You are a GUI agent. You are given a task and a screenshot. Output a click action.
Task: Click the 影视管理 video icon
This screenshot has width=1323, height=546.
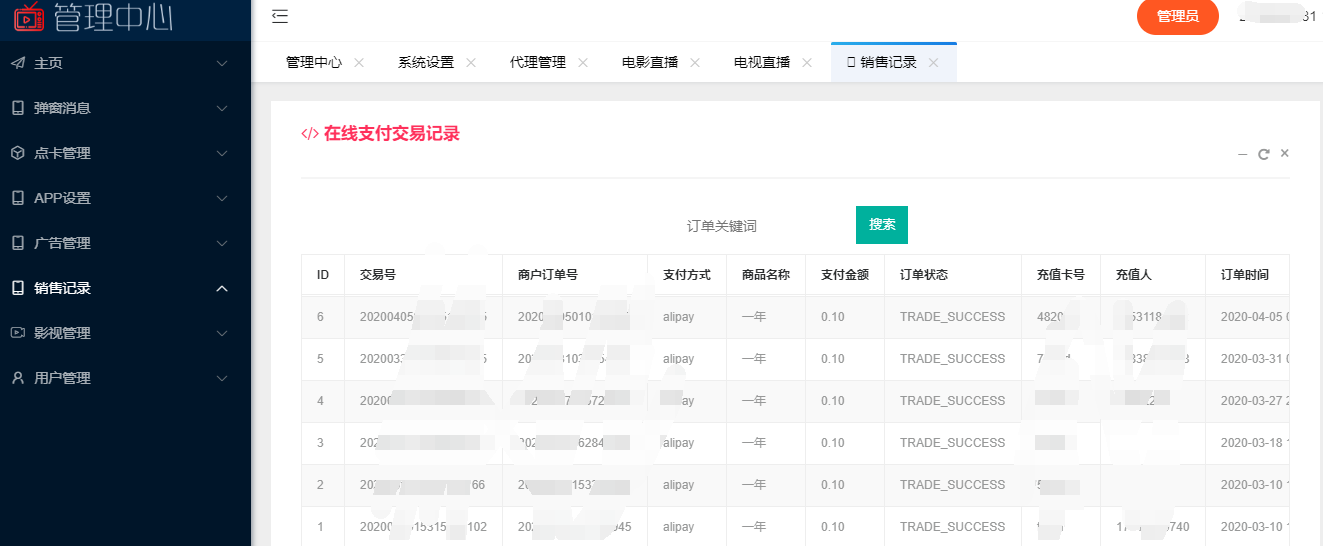18,333
